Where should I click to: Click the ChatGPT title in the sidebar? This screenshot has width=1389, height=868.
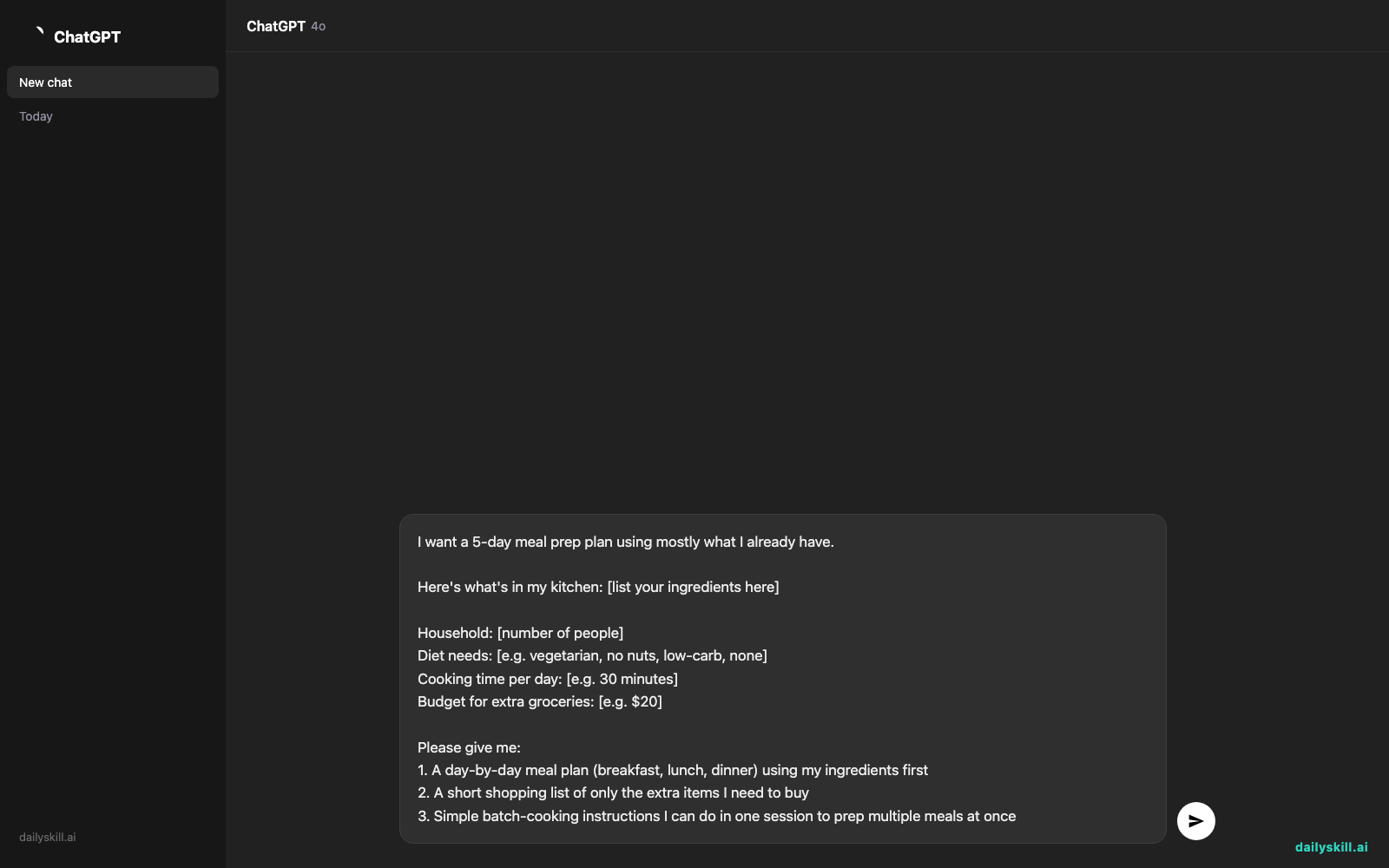[x=87, y=37]
